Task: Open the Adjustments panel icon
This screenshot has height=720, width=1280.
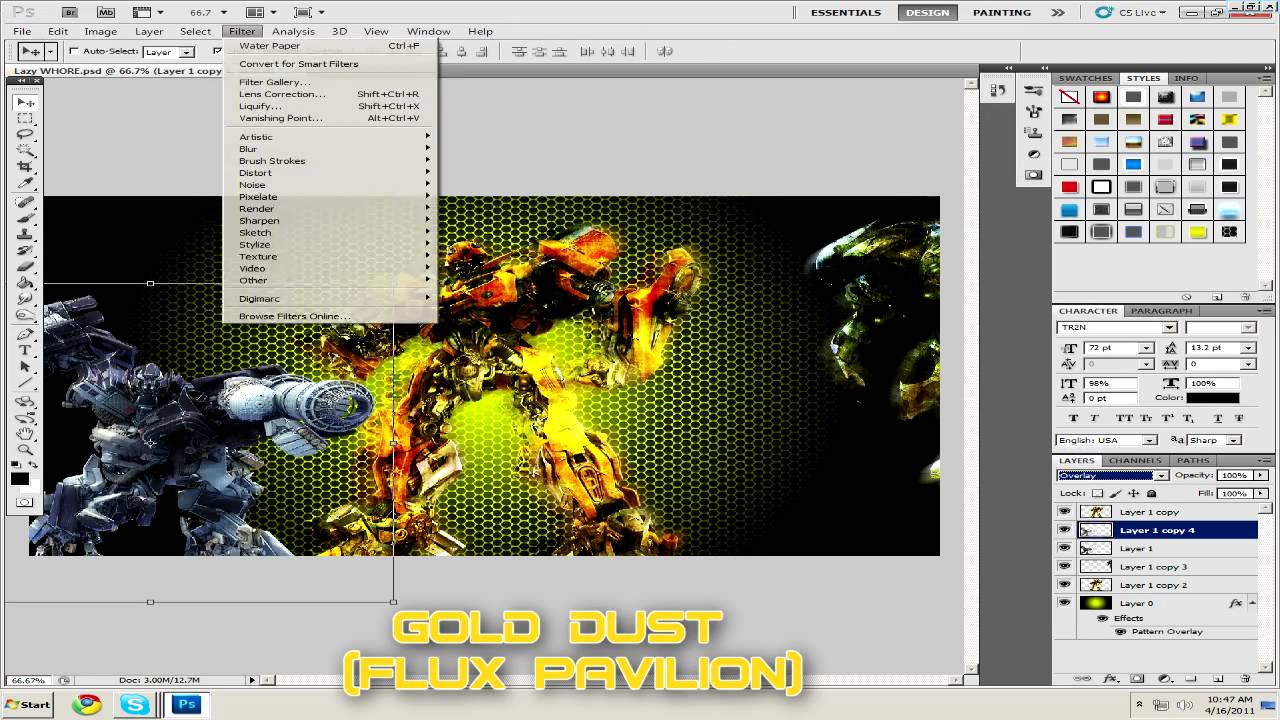Action: 1034,154
